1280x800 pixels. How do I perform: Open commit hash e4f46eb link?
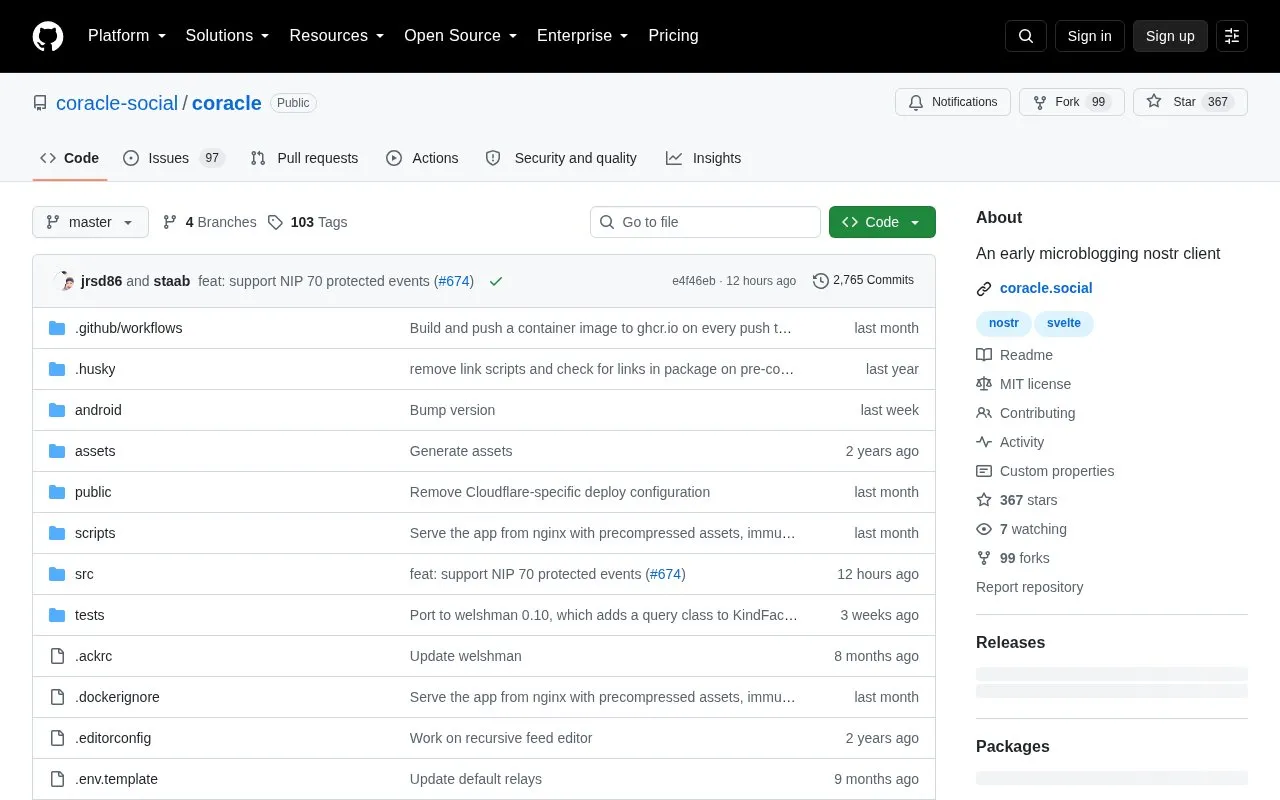pos(694,281)
